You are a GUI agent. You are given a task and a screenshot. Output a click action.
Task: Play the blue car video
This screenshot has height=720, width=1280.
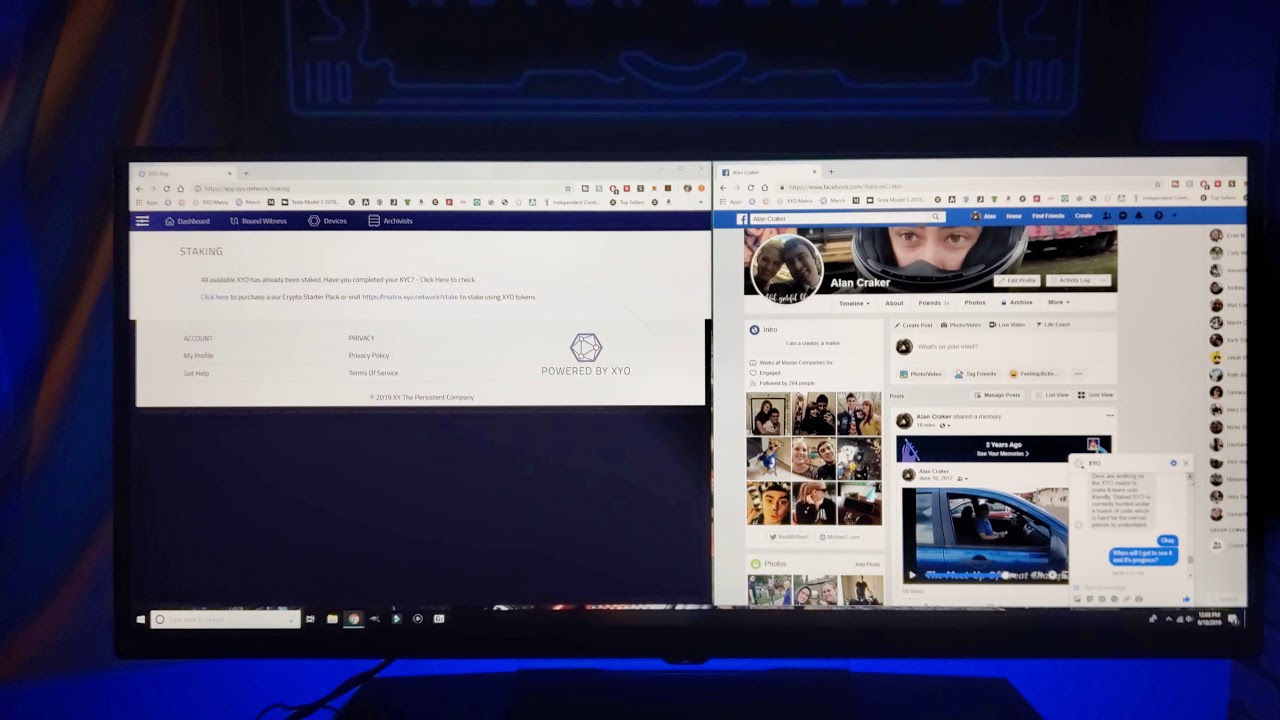coord(911,575)
